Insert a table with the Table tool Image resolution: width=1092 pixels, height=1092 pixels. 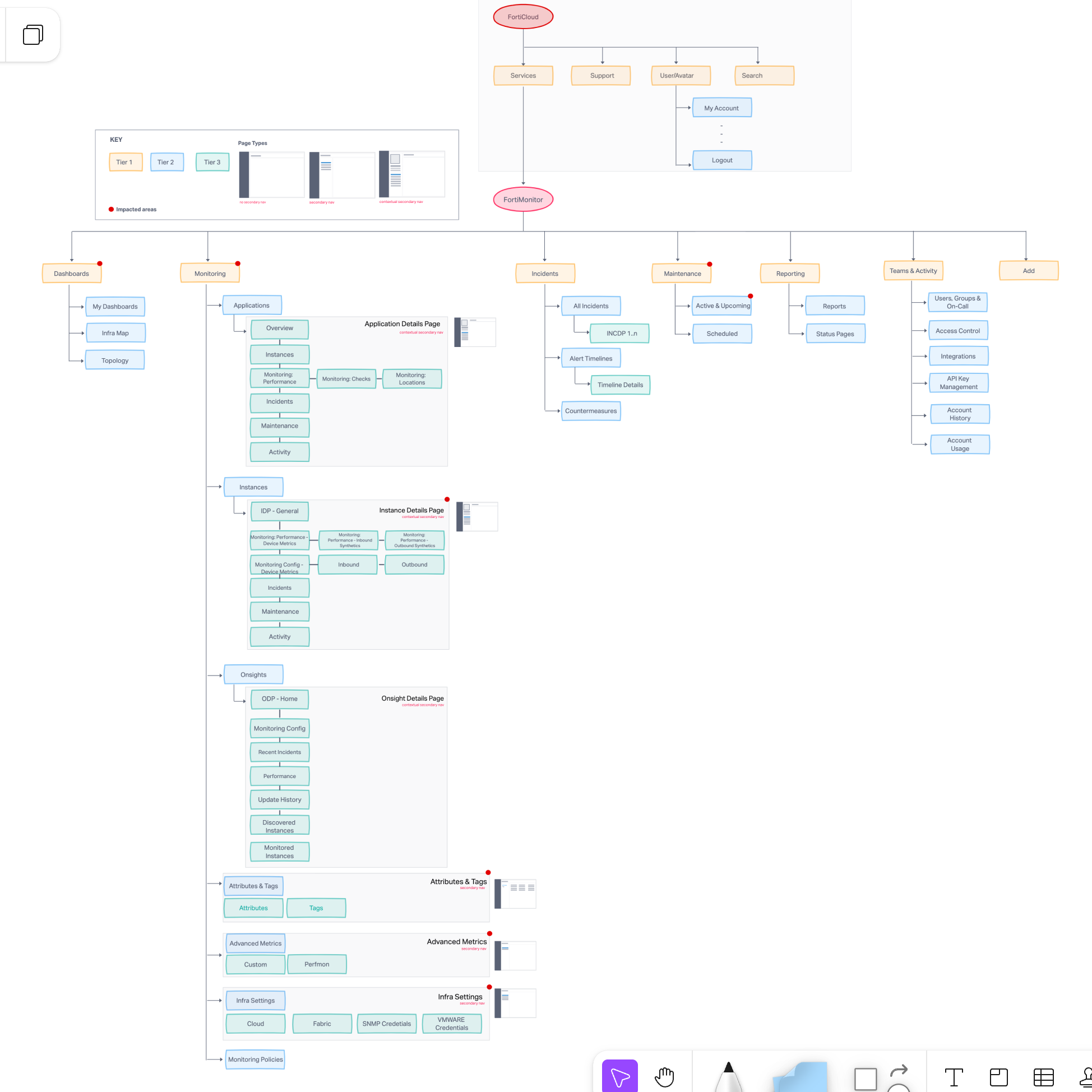(1043, 1077)
